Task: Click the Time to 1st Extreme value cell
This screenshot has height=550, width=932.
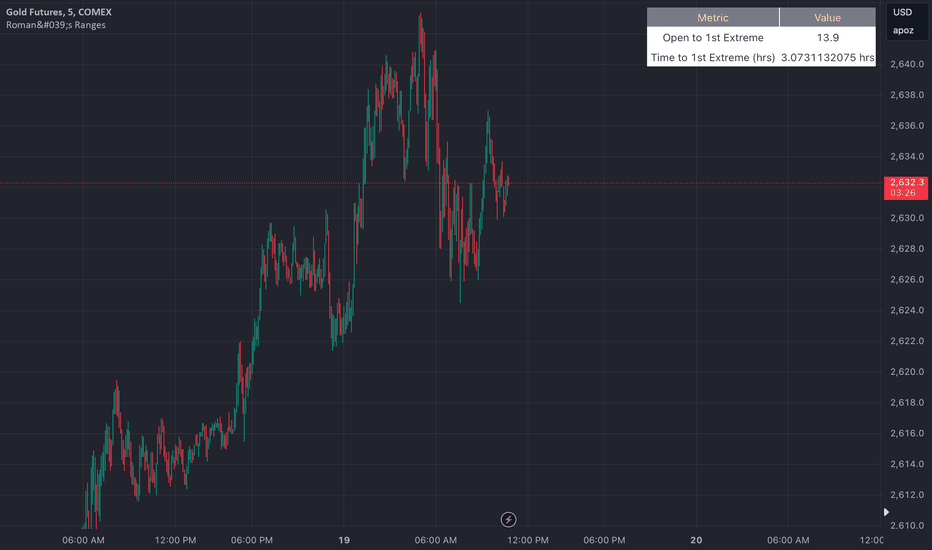Action: 827,57
